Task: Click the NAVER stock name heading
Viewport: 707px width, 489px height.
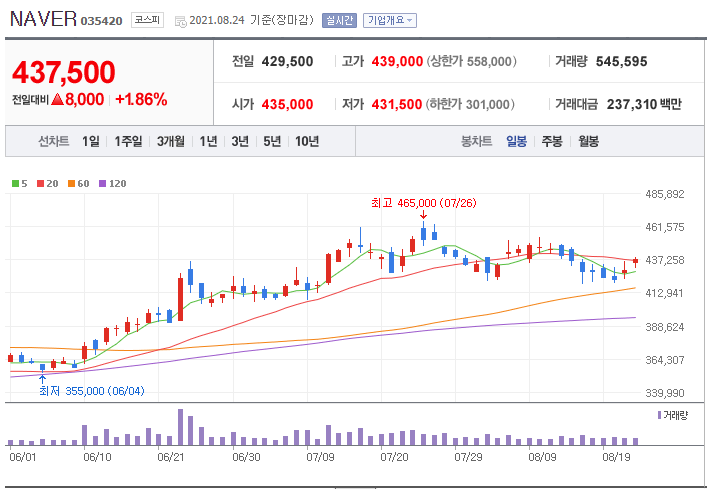Action: point(43,19)
